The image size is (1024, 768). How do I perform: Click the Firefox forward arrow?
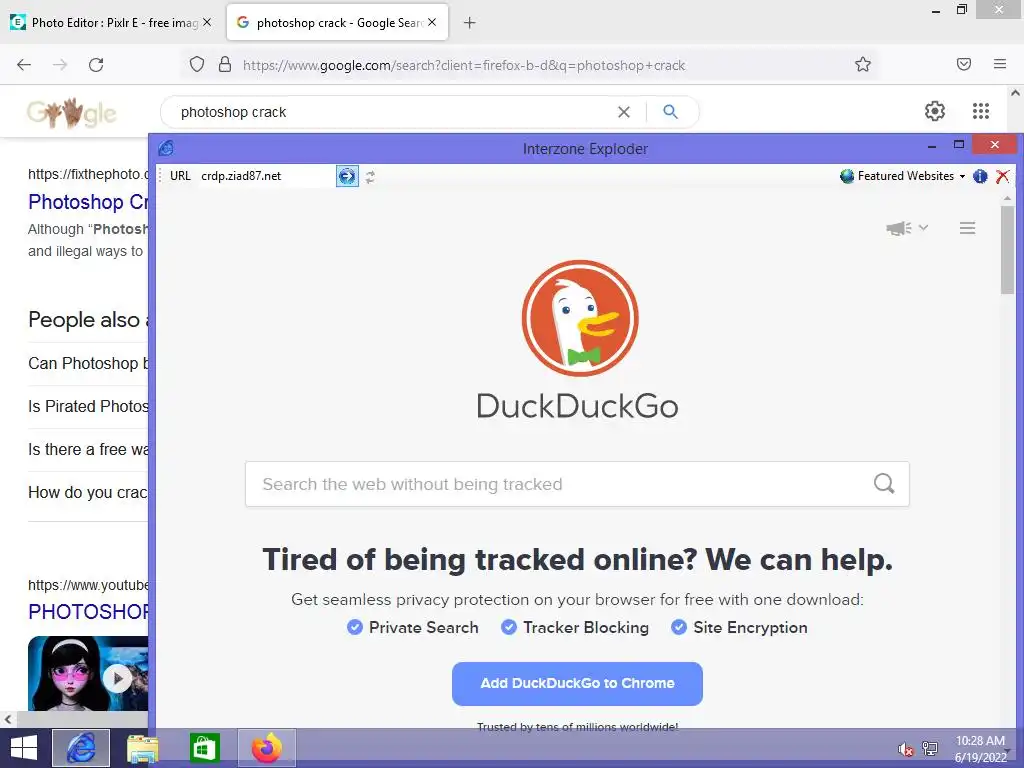pos(60,65)
